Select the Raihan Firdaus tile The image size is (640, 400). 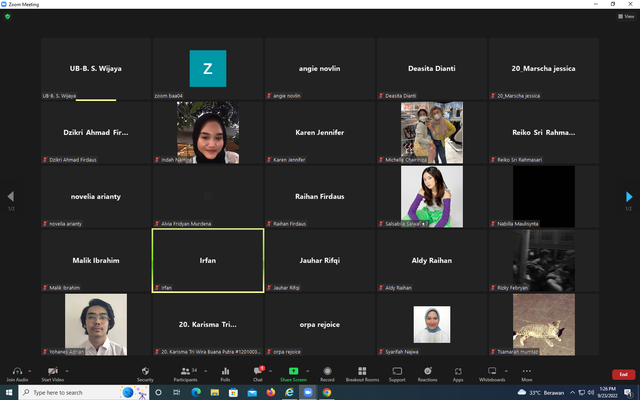point(320,196)
